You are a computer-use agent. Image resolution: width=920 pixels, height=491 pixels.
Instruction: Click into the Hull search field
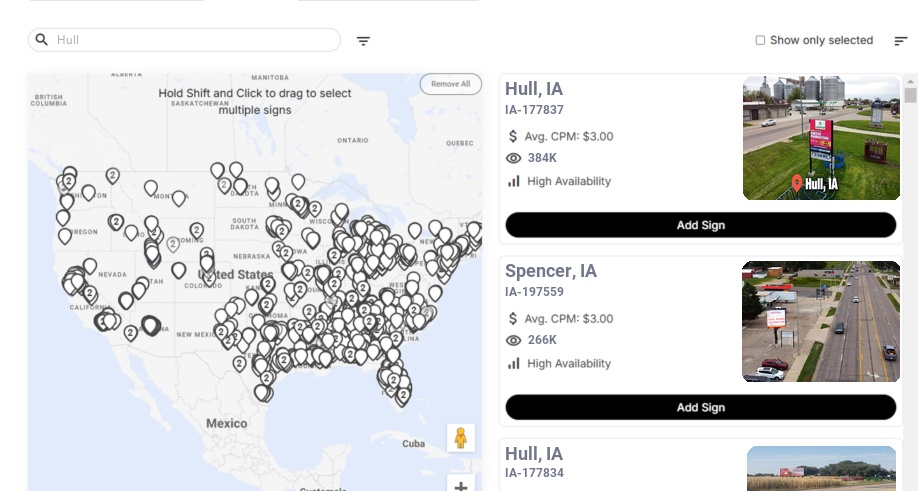190,40
